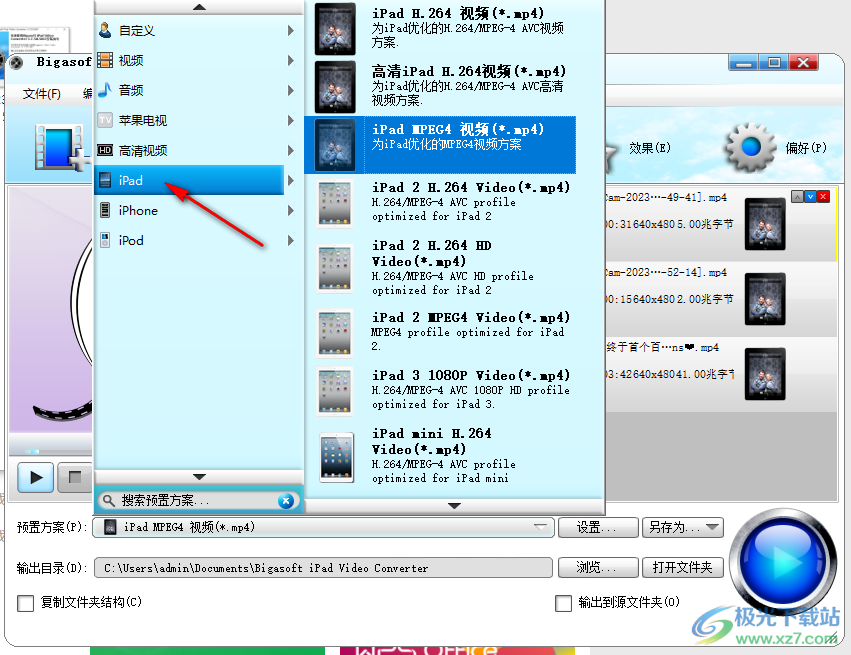
Task: Click the iPad mini preset thumbnail
Action: (337, 456)
